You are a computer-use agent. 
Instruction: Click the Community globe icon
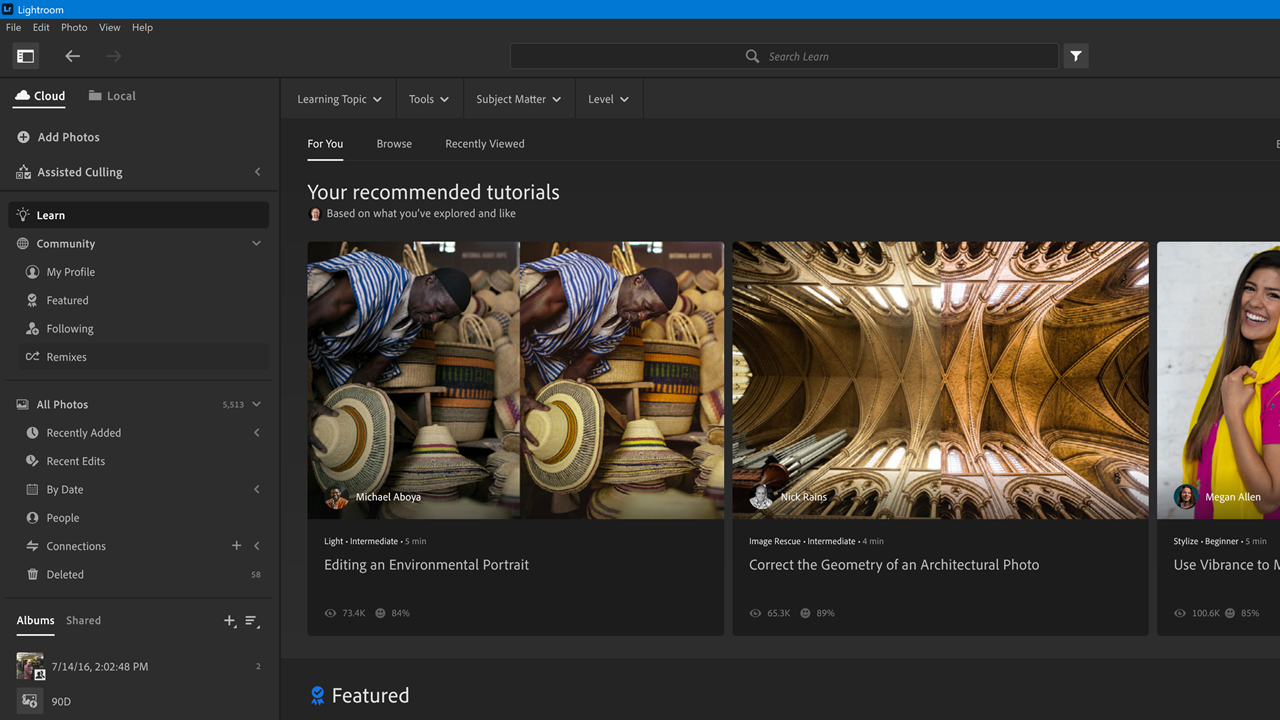(x=23, y=244)
